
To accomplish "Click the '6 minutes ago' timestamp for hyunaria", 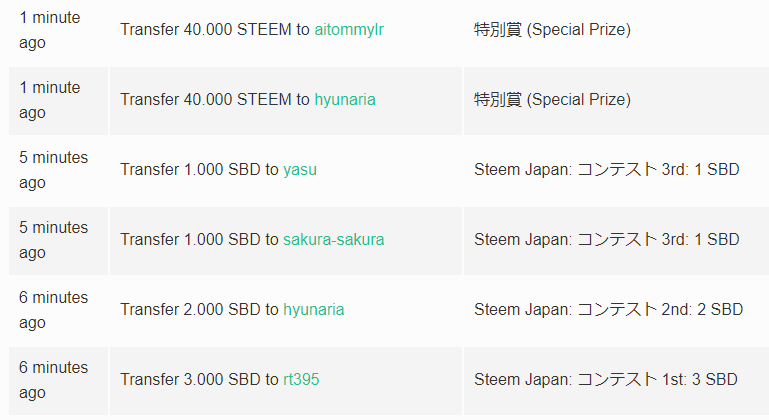I will tap(53, 310).
